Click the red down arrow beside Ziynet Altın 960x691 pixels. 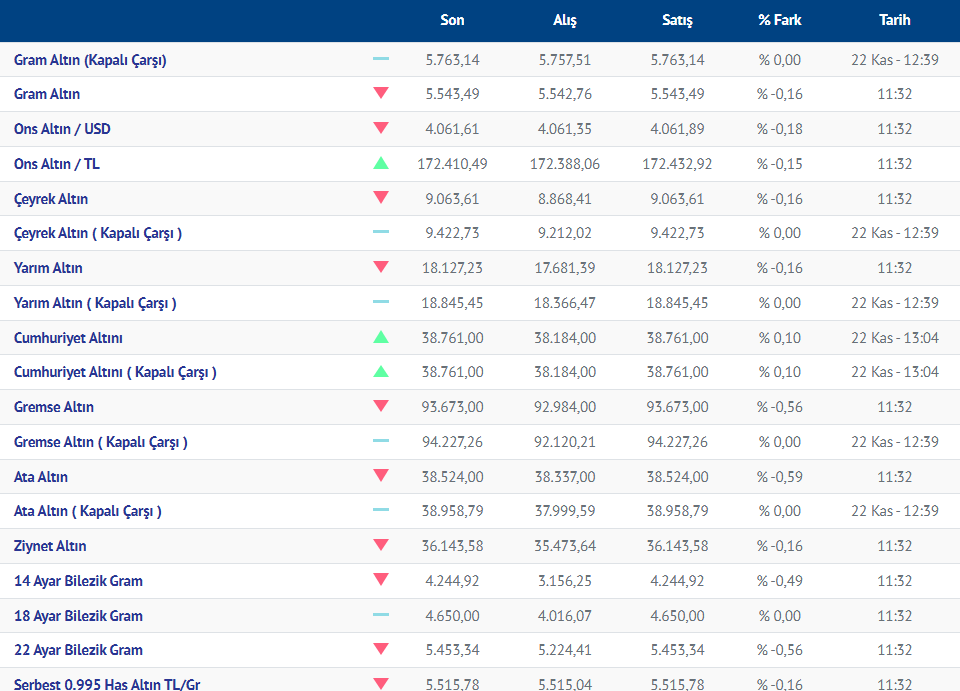pos(381,545)
